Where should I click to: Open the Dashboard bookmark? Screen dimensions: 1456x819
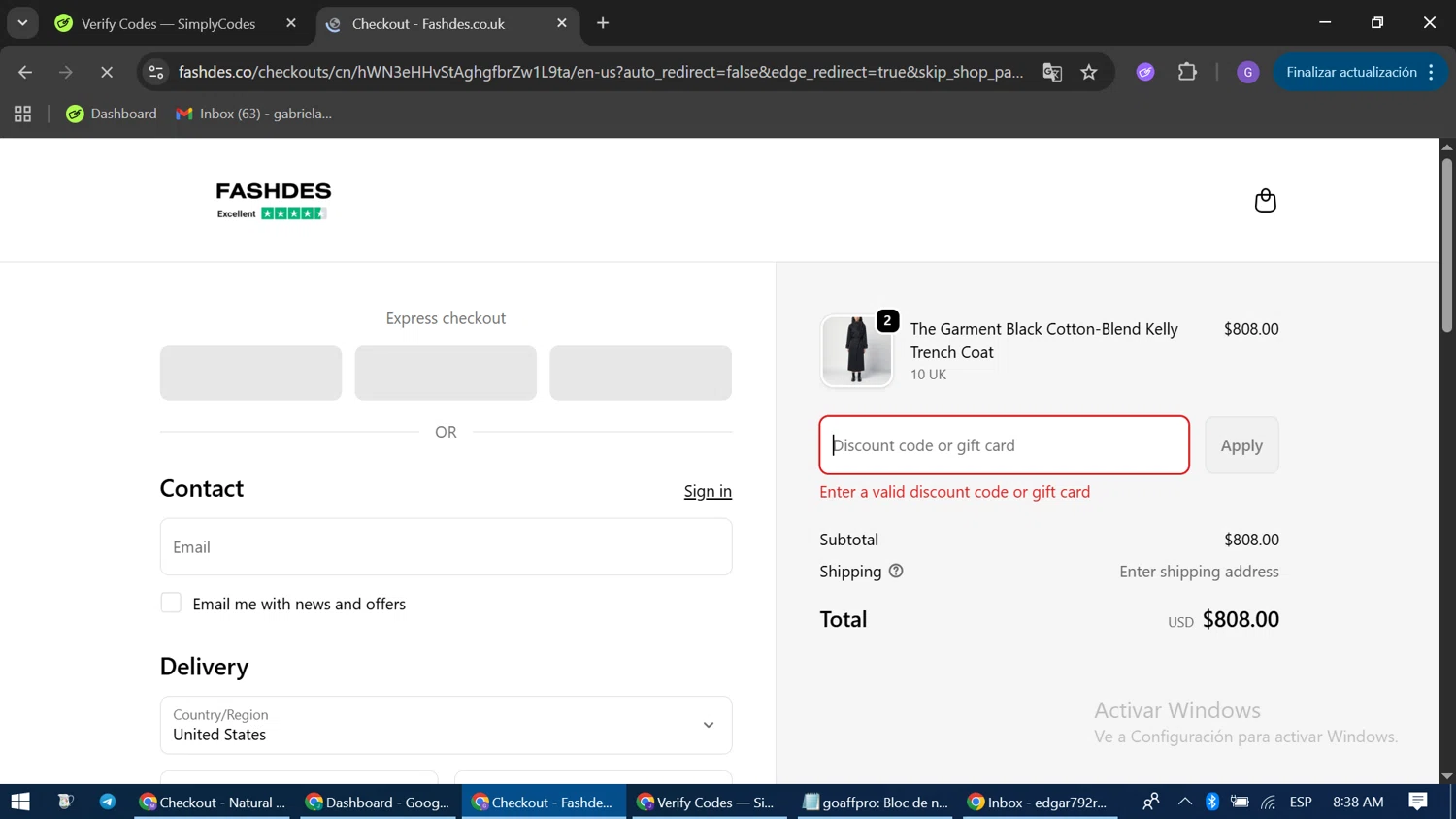coord(111,114)
